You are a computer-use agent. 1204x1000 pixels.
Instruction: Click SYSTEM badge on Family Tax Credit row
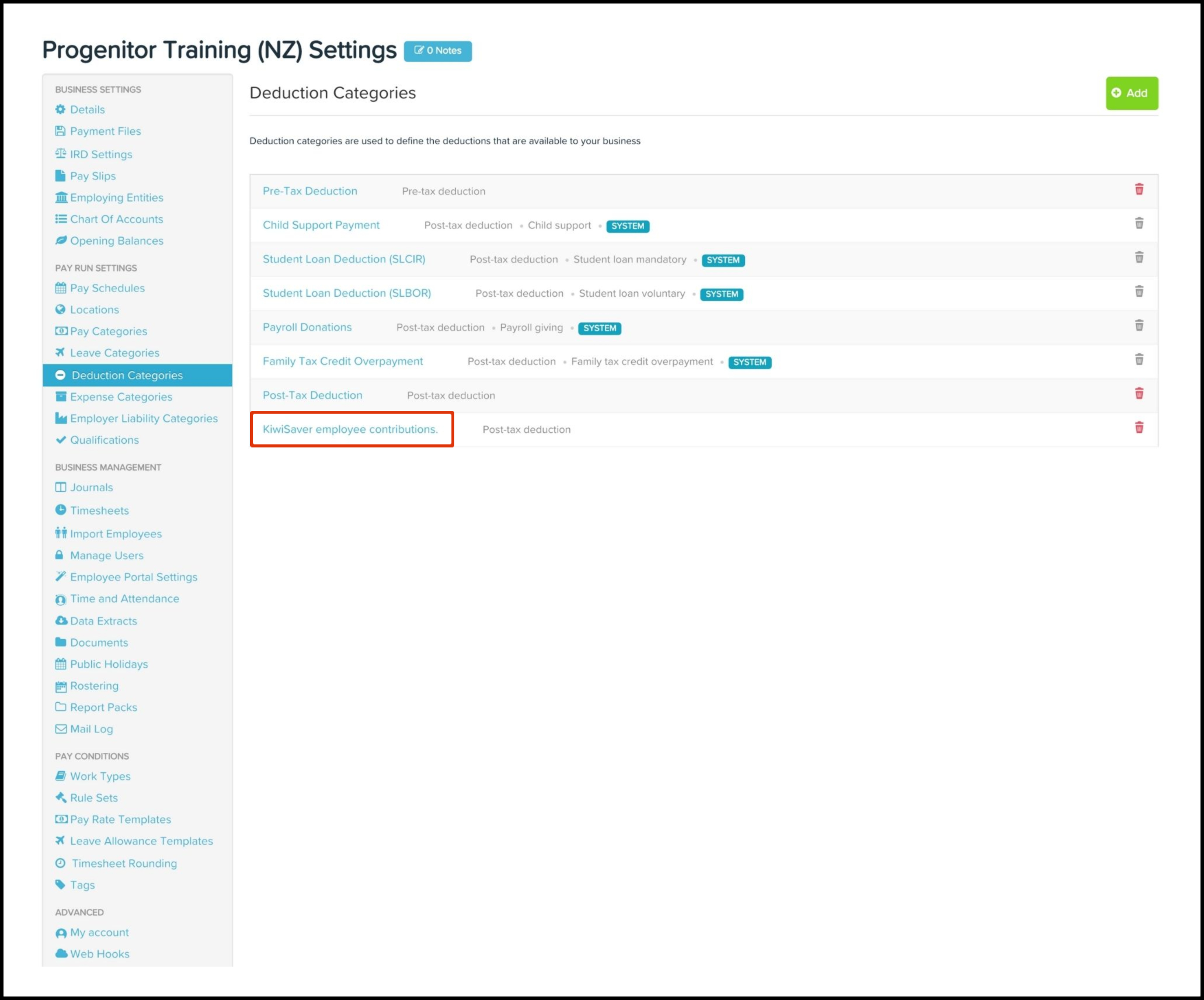click(749, 362)
